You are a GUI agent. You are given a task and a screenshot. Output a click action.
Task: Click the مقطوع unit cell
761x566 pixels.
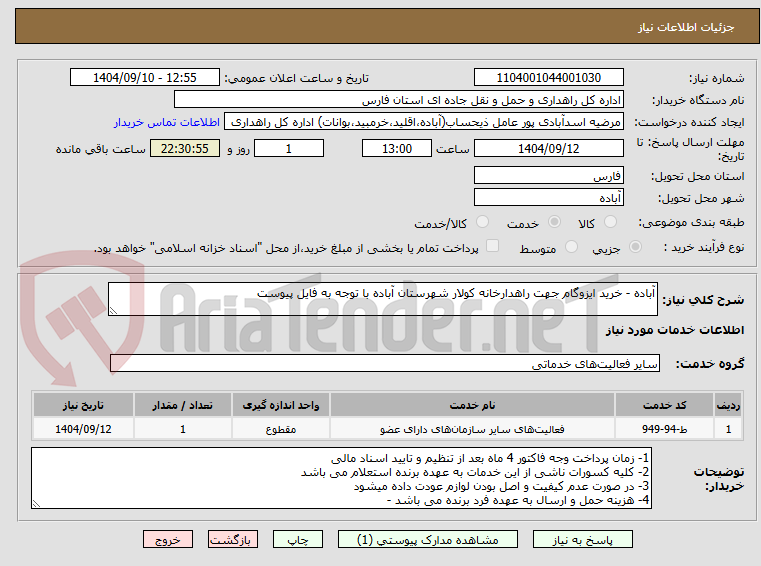281,429
